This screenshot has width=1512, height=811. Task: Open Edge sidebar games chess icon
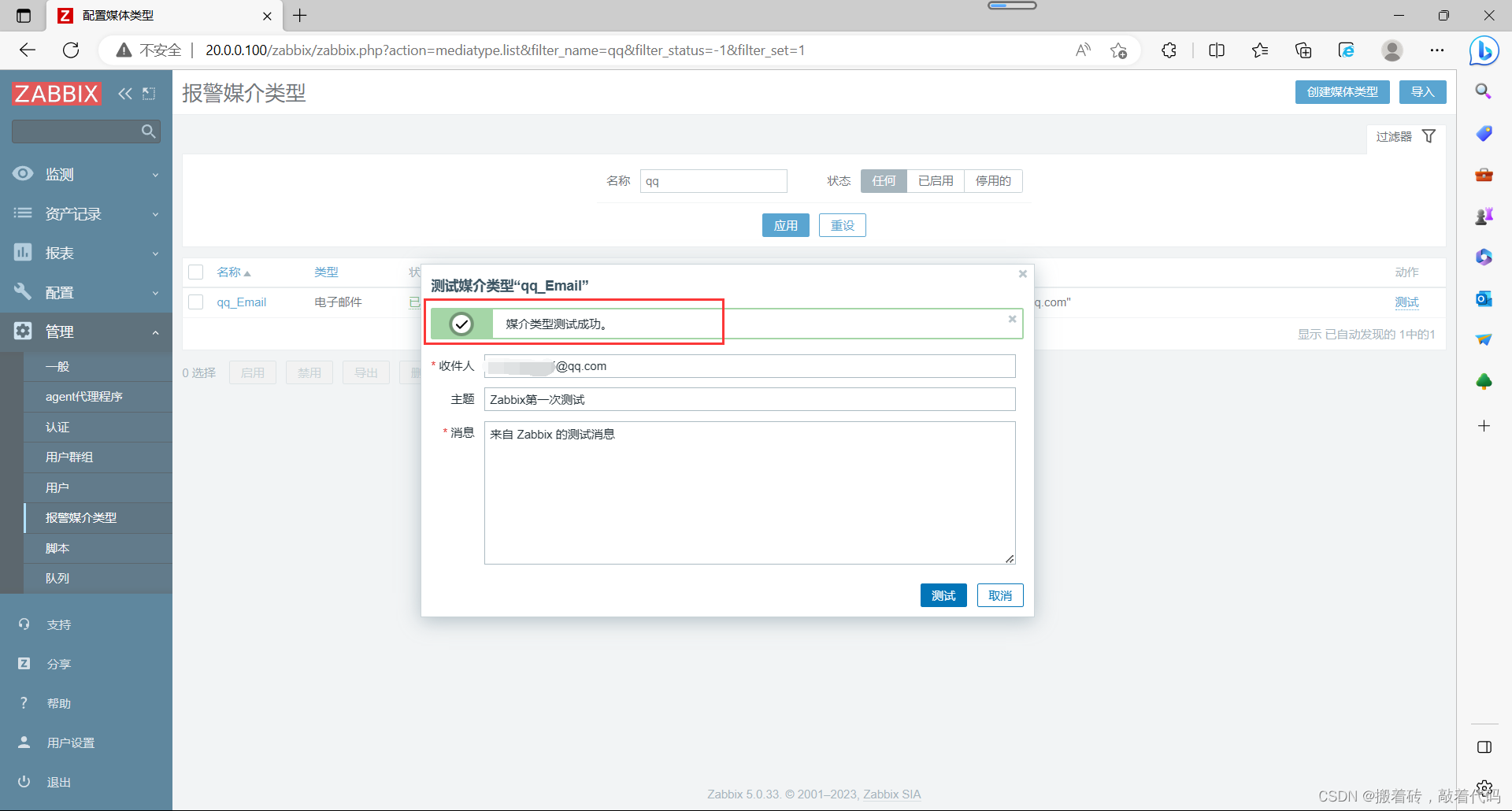pyautogui.click(x=1484, y=216)
